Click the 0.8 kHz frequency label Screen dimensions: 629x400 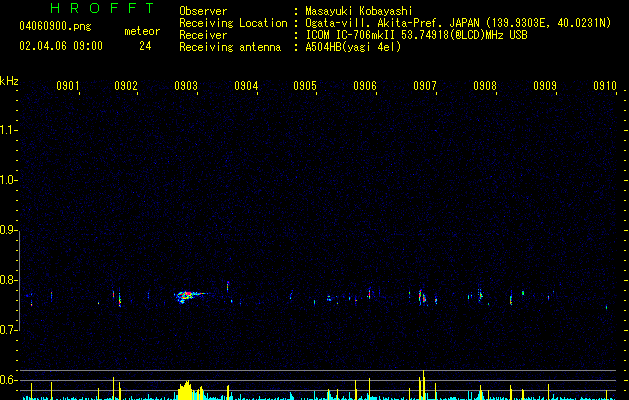click(x=8, y=280)
